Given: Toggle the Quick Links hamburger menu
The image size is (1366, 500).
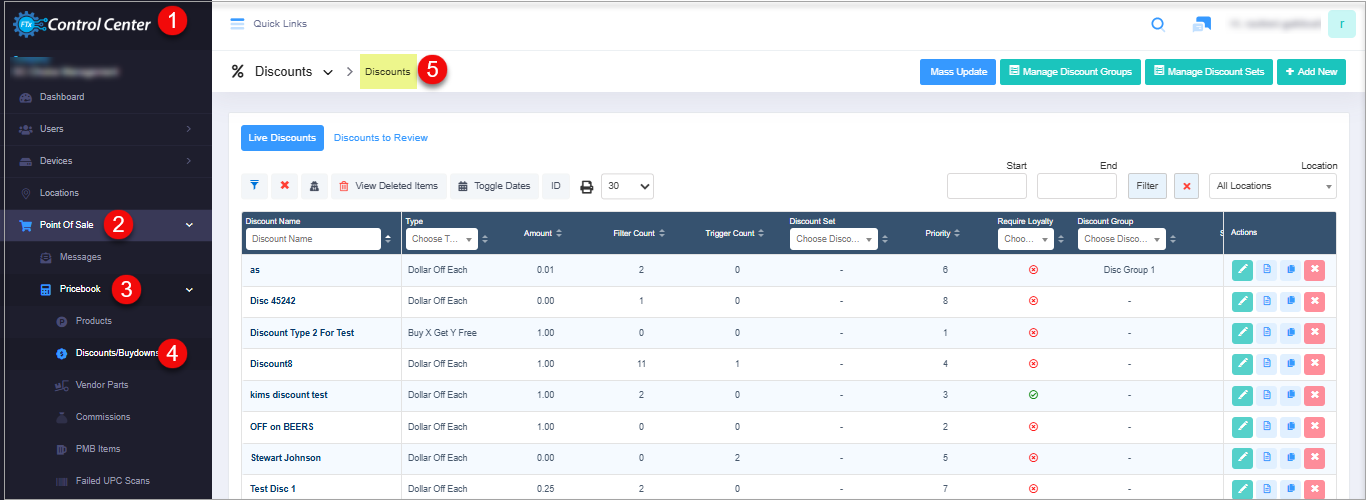Looking at the screenshot, I should coord(237,24).
